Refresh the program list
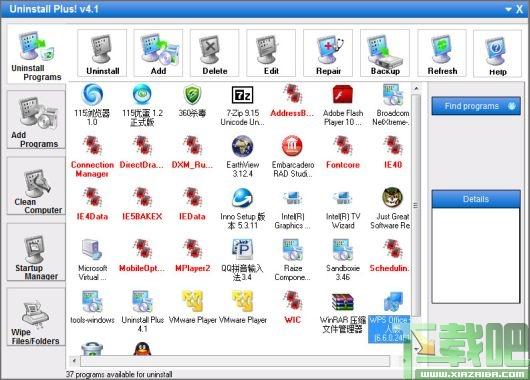The width and height of the screenshot is (530, 380). (x=442, y=53)
